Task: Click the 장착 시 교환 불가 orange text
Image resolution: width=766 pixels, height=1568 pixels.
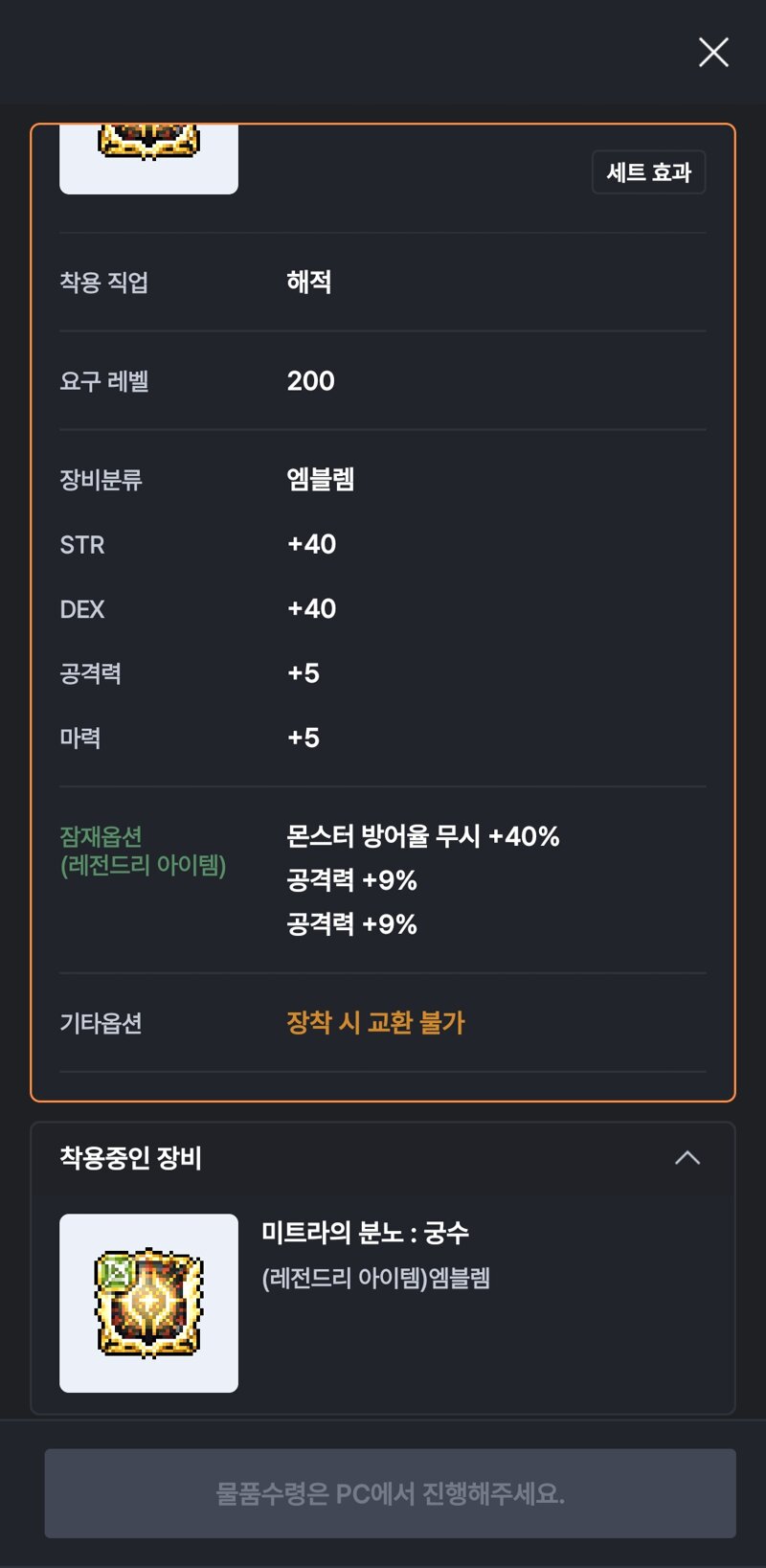Action: (x=375, y=1023)
